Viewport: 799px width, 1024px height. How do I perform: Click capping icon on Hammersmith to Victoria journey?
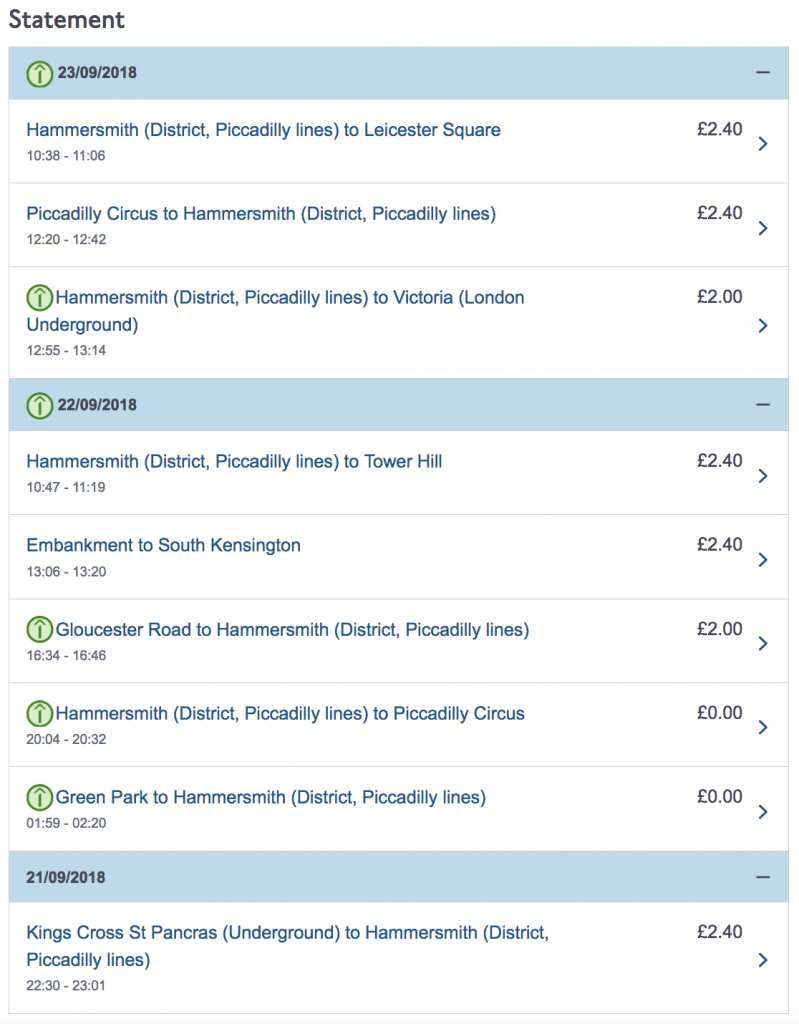[39, 297]
